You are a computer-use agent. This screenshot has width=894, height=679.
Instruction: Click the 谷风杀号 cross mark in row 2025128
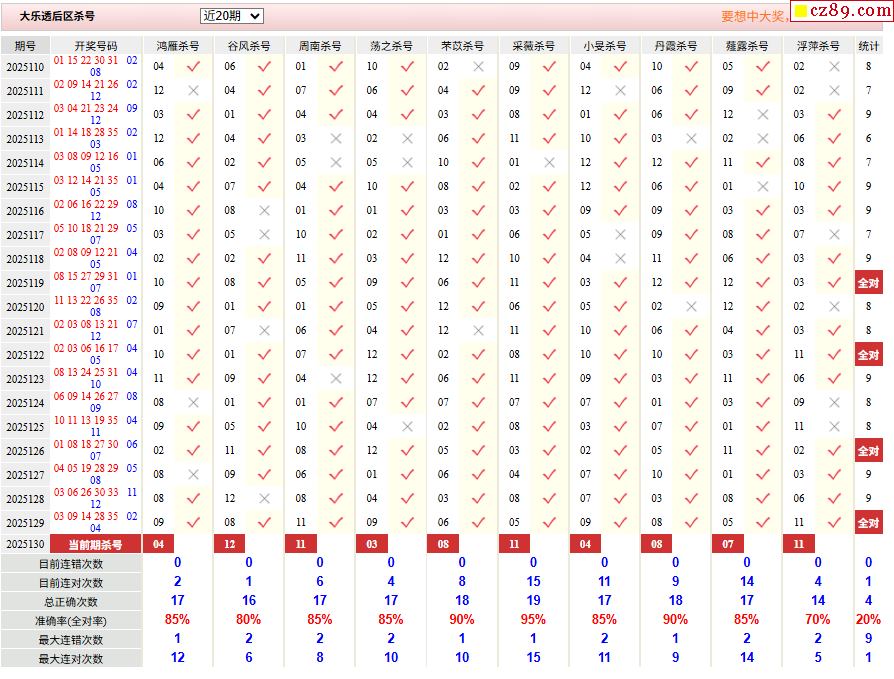264,498
